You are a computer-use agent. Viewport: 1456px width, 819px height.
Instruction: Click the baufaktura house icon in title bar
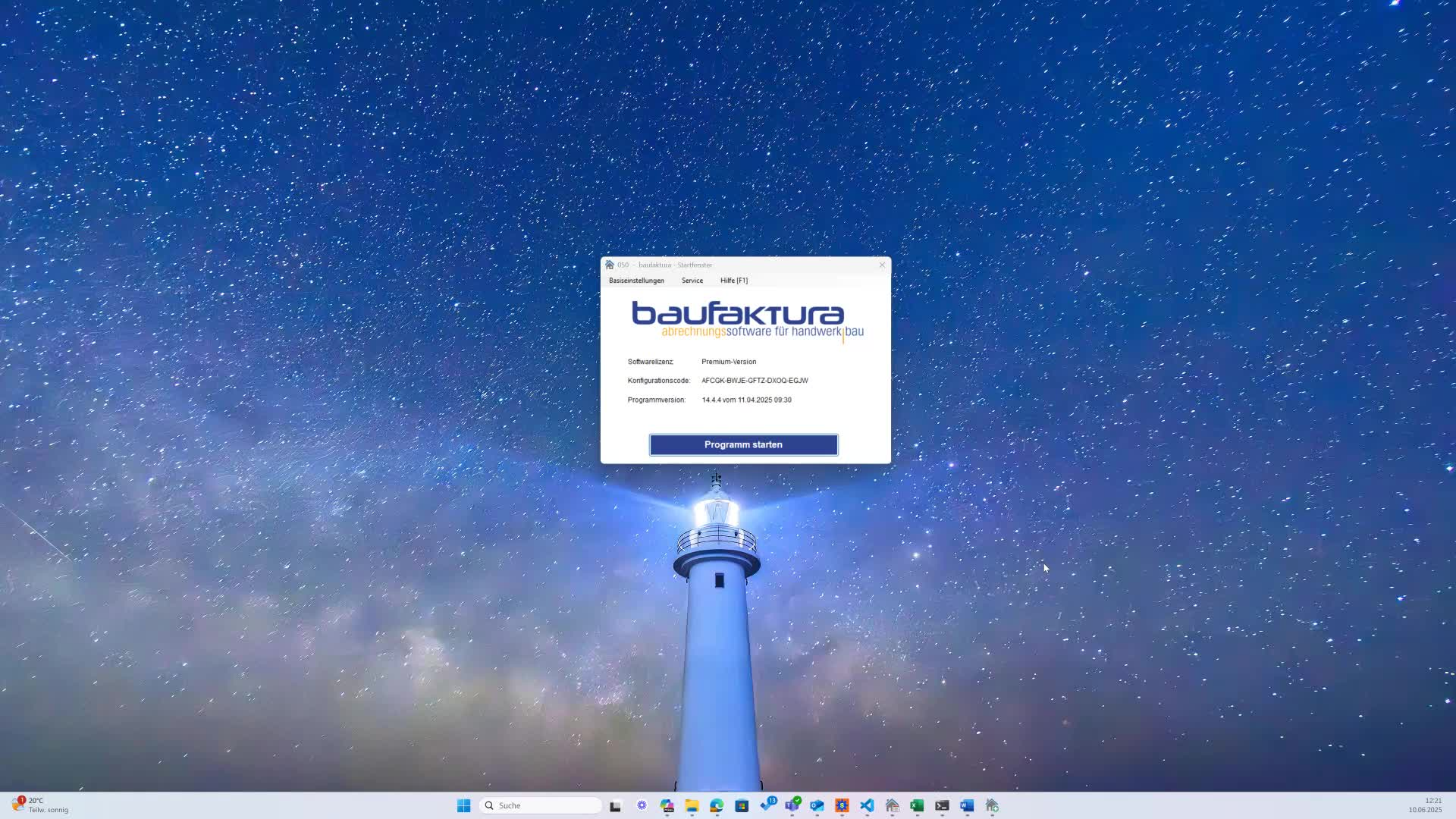[610, 265]
